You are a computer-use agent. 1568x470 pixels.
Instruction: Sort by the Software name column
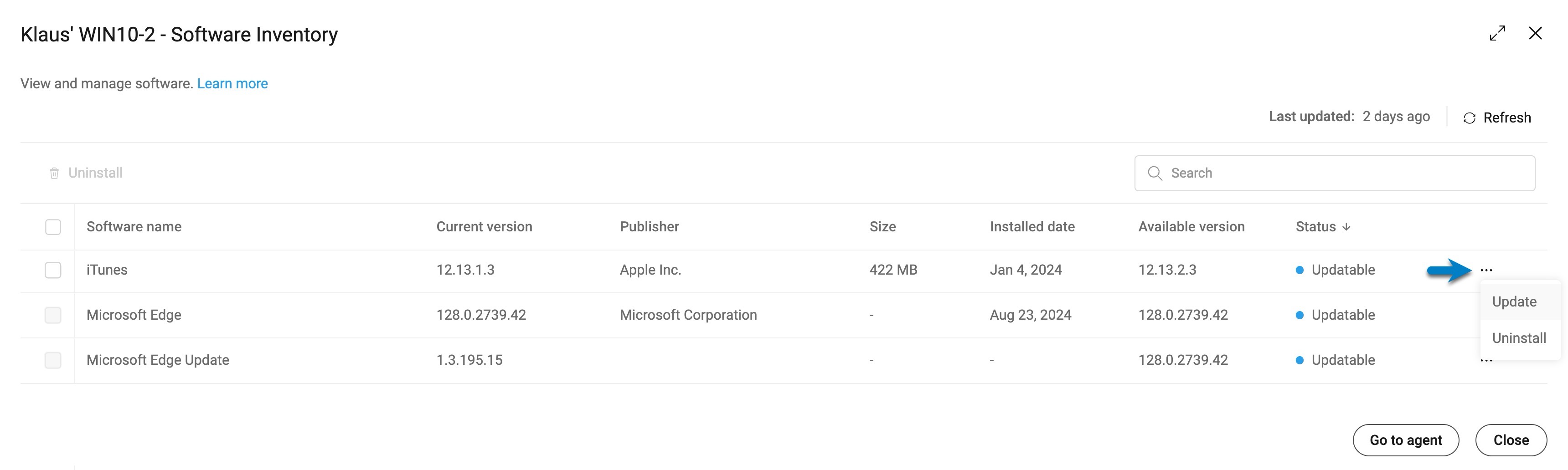(133, 226)
